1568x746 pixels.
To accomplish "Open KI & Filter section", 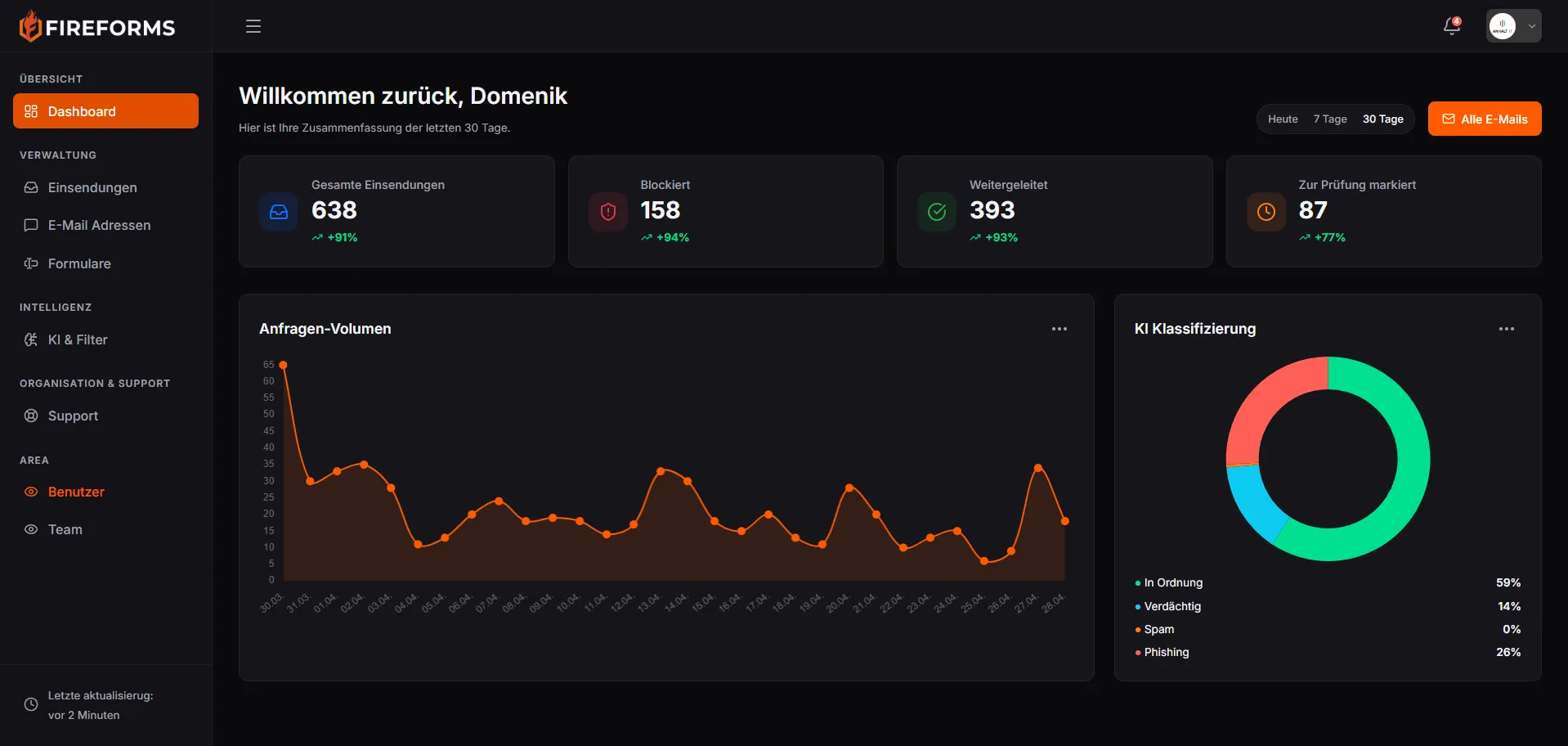I will coord(105,339).
